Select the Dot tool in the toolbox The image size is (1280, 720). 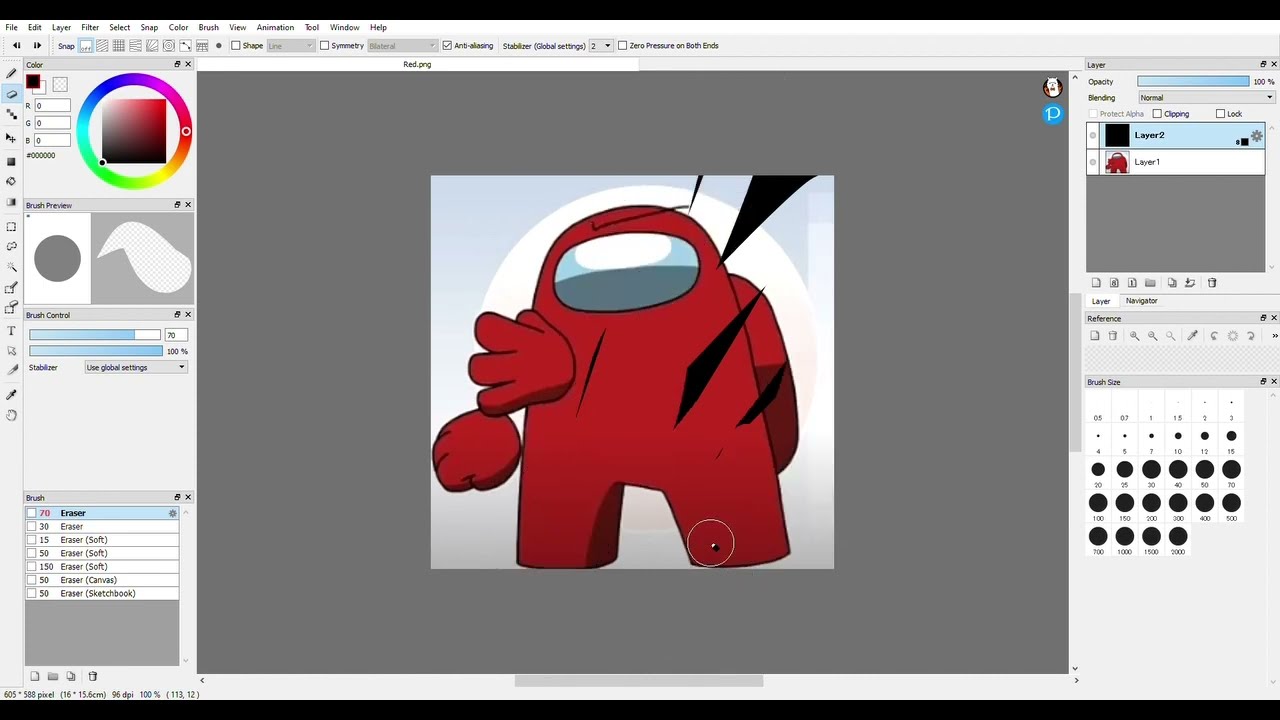11,115
